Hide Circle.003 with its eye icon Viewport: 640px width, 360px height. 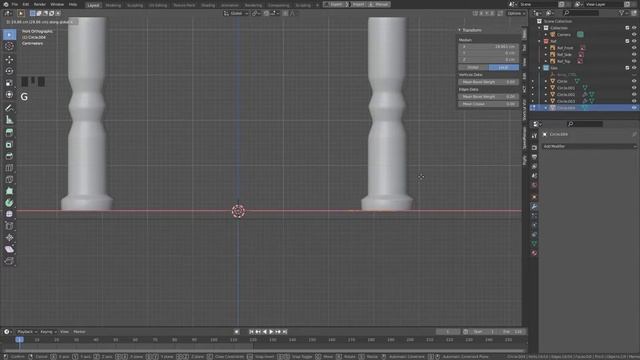tap(634, 101)
